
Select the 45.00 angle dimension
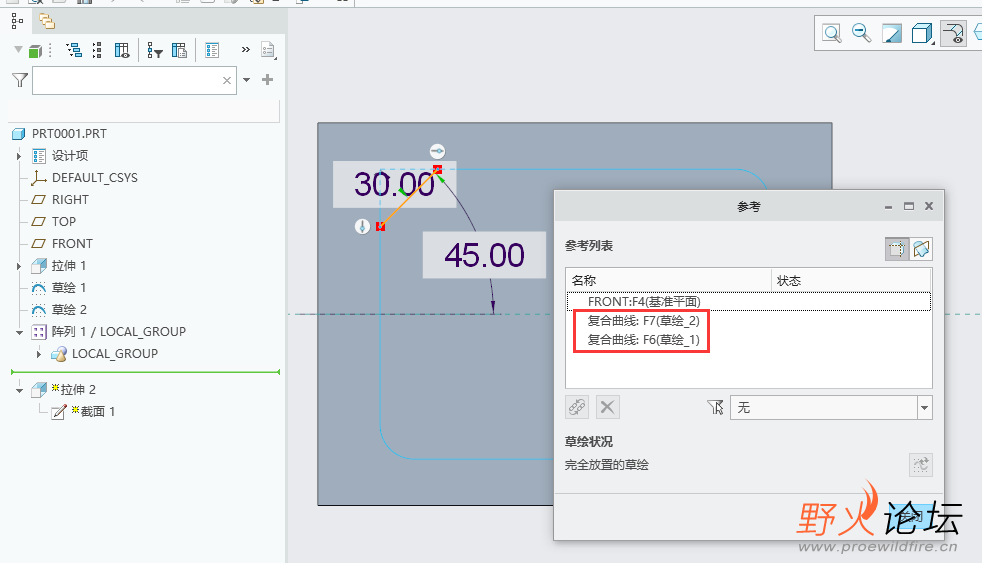484,256
